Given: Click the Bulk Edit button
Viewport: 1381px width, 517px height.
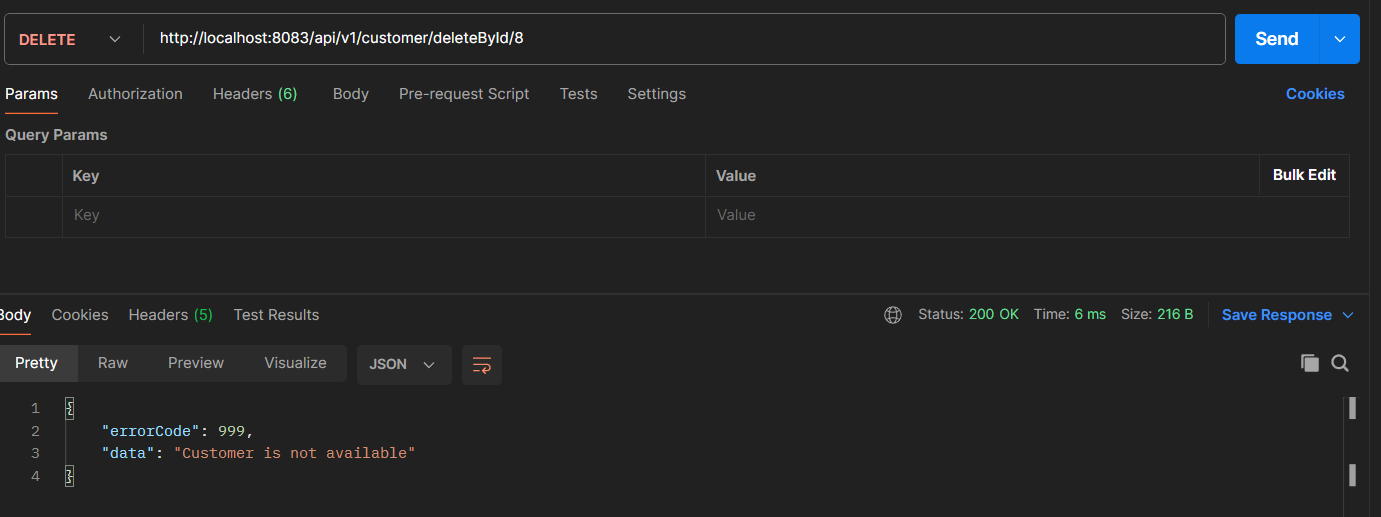Looking at the screenshot, I should [x=1304, y=175].
